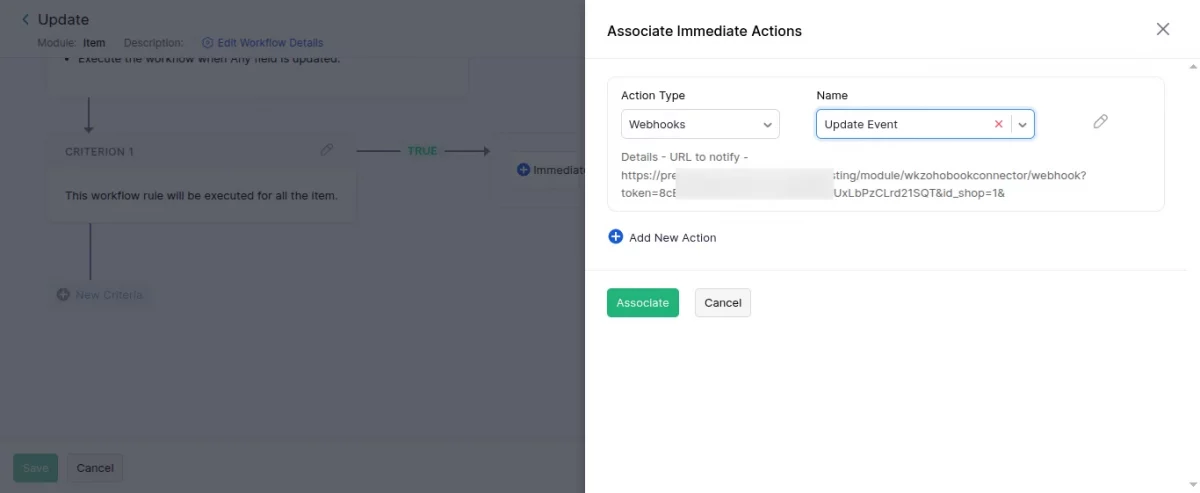Click the panel scrollbar up arrow

click(1192, 67)
